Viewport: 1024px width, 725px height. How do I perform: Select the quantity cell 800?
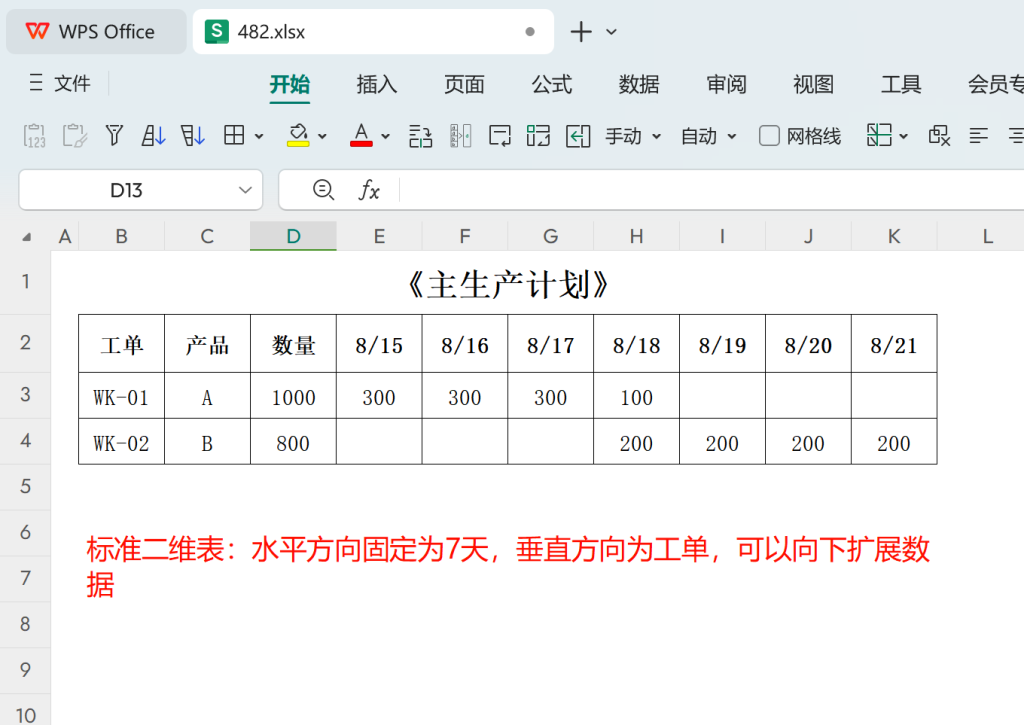[293, 442]
